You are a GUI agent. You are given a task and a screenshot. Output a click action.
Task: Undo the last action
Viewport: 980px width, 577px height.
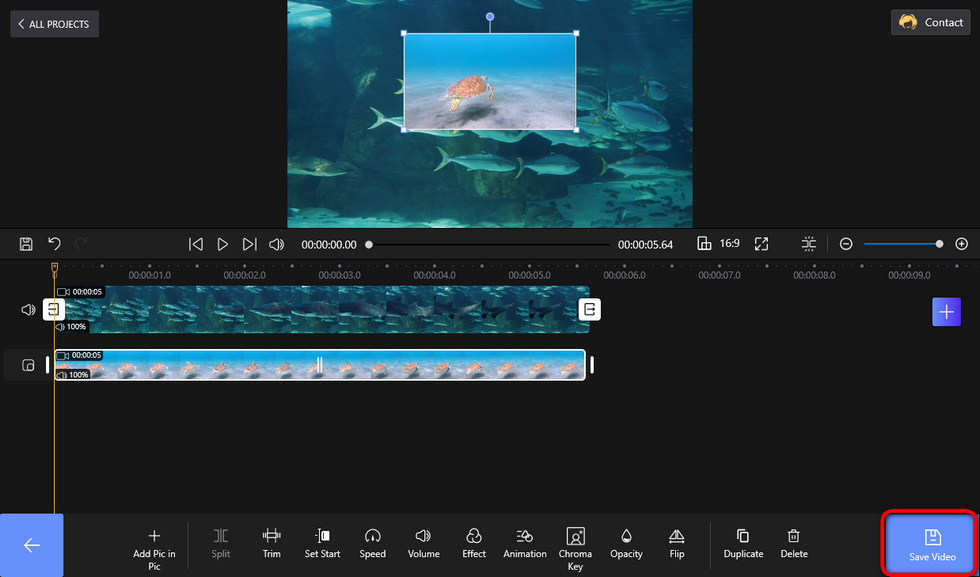point(54,244)
